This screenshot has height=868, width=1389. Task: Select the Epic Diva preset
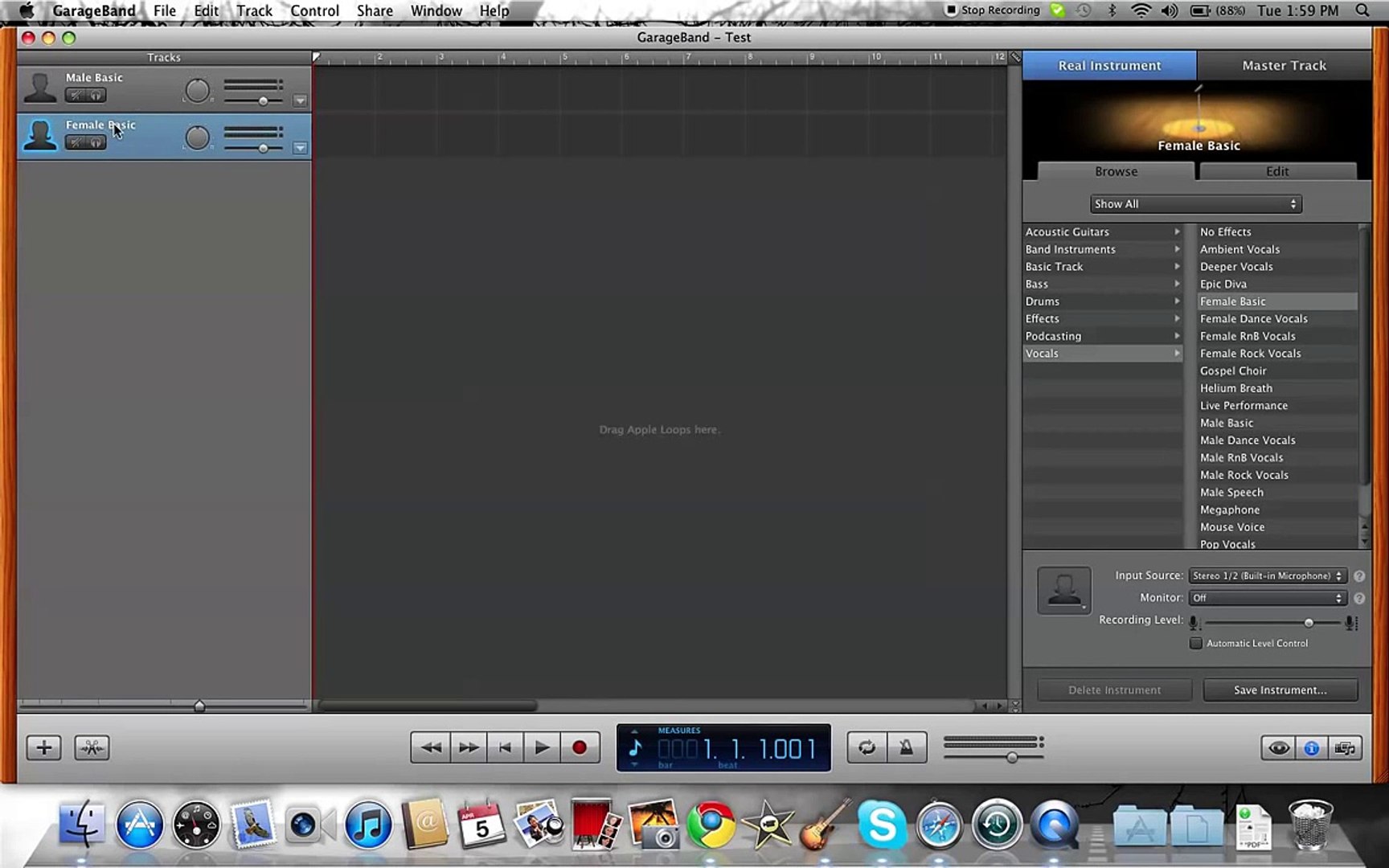click(1276, 284)
